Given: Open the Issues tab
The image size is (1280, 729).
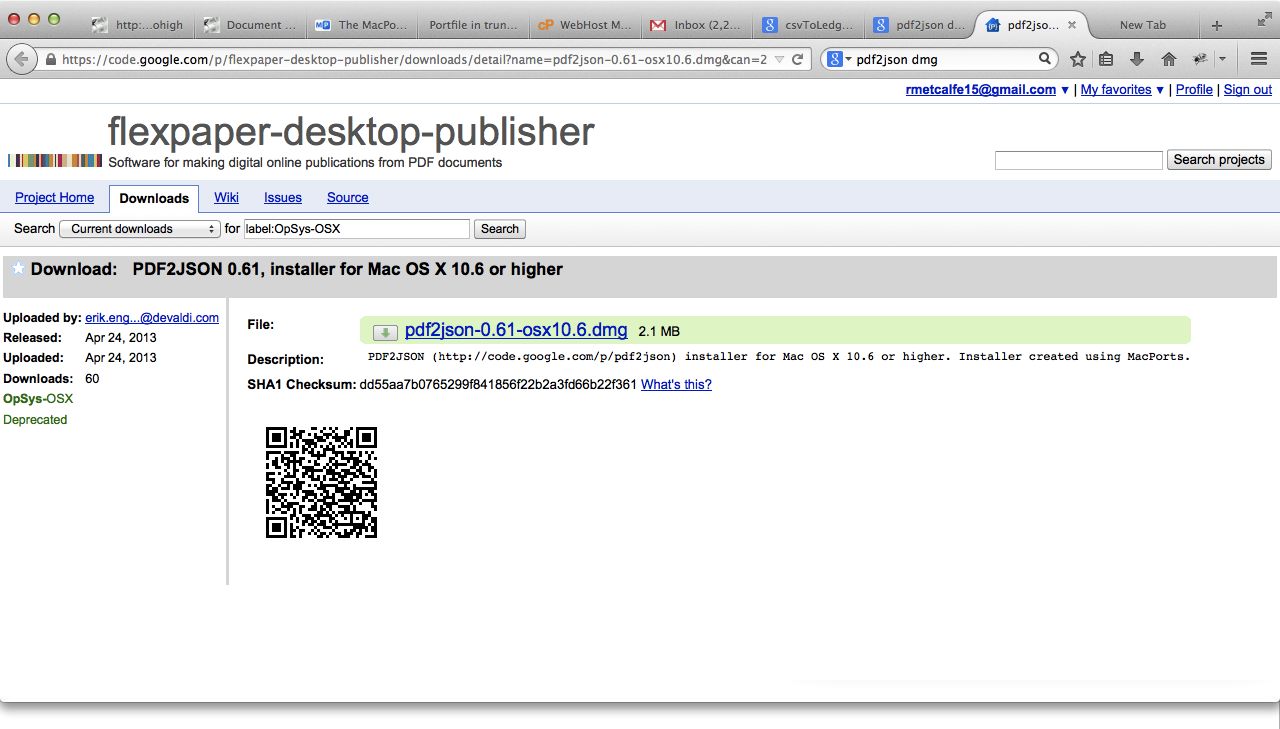Looking at the screenshot, I should point(283,197).
